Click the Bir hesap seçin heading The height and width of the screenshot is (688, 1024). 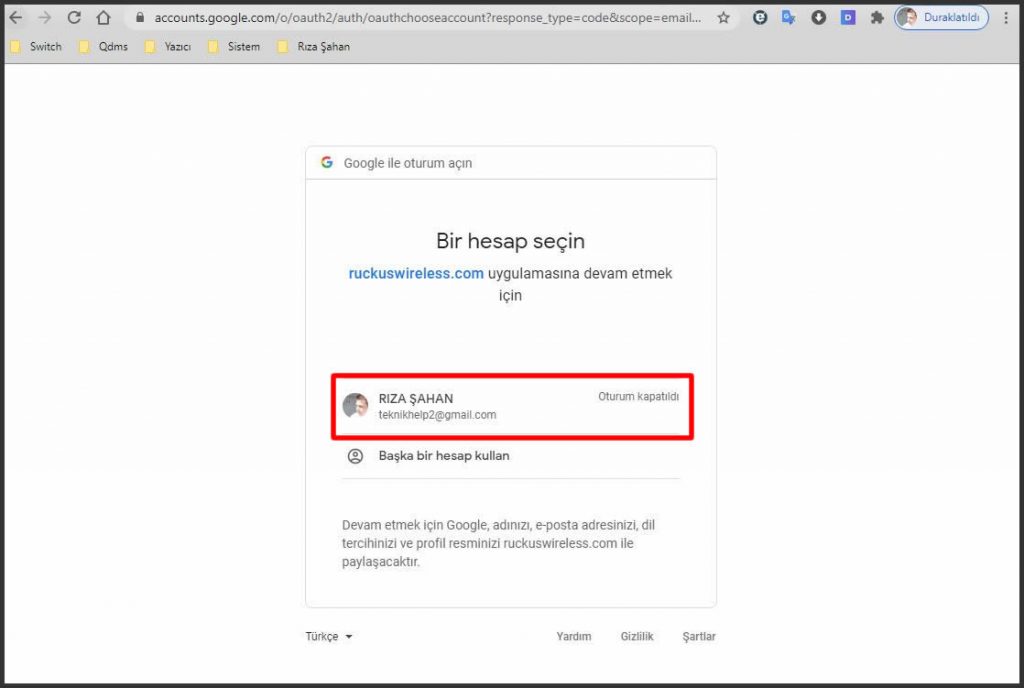[x=511, y=241]
